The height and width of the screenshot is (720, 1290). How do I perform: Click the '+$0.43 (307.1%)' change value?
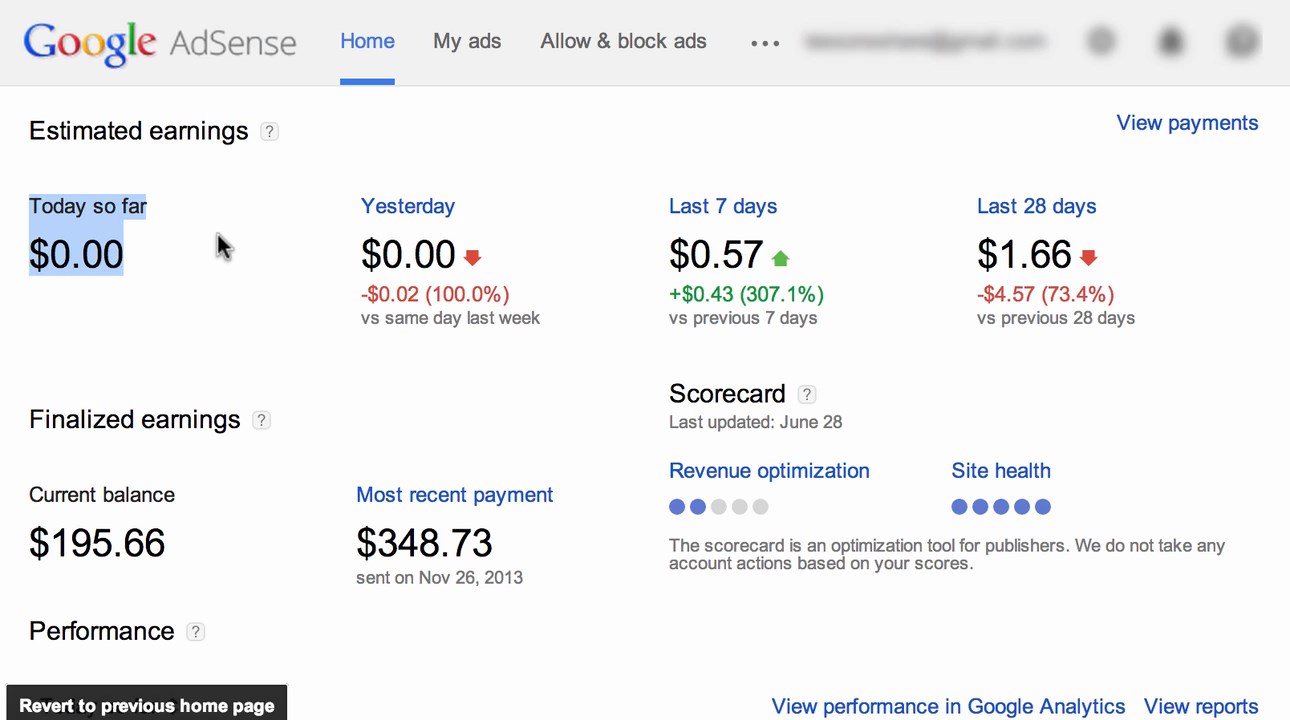(746, 294)
